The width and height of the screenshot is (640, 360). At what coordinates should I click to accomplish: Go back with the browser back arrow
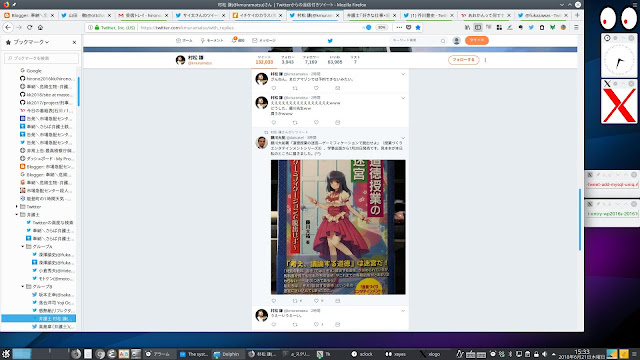[9, 27]
